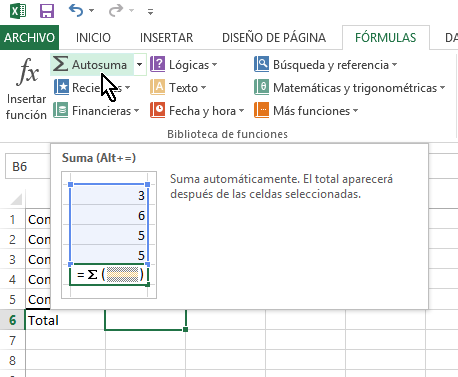Click the Autosuma sigma button
The height and width of the screenshot is (377, 458).
(92, 64)
